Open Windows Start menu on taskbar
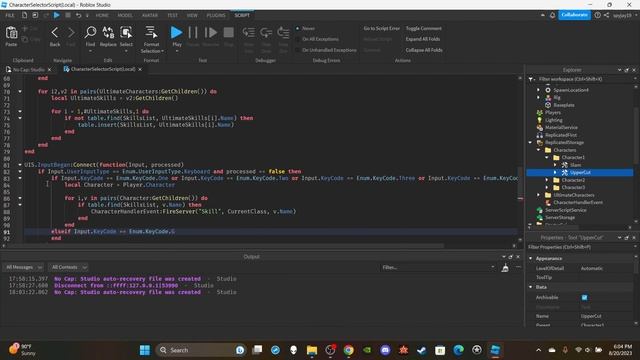Viewport: 640px width, 360px height. [x=145, y=350]
